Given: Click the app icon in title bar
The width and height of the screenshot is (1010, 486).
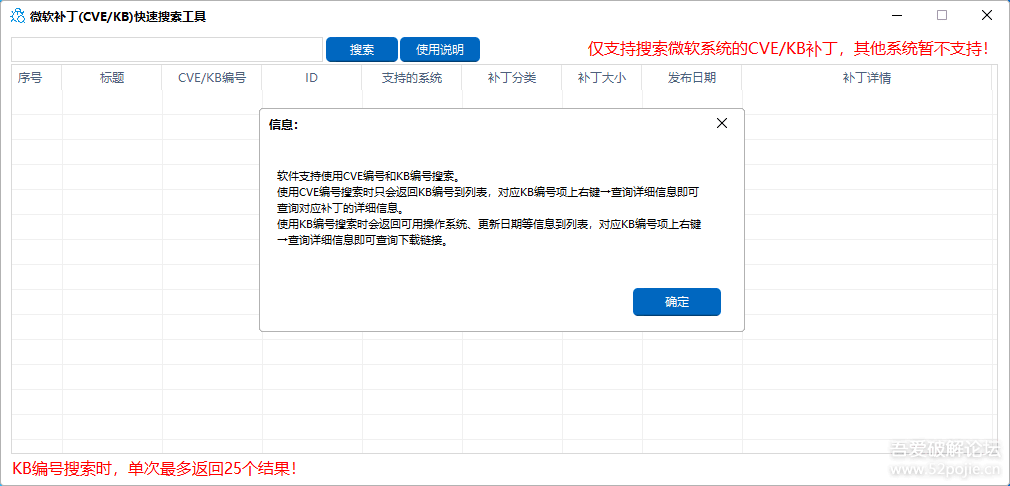Looking at the screenshot, I should [19, 16].
